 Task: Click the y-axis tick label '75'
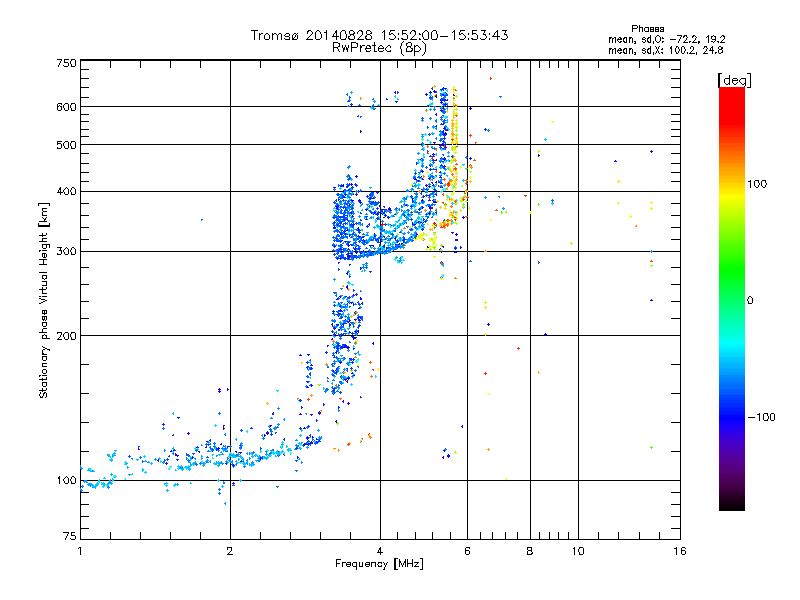point(70,536)
